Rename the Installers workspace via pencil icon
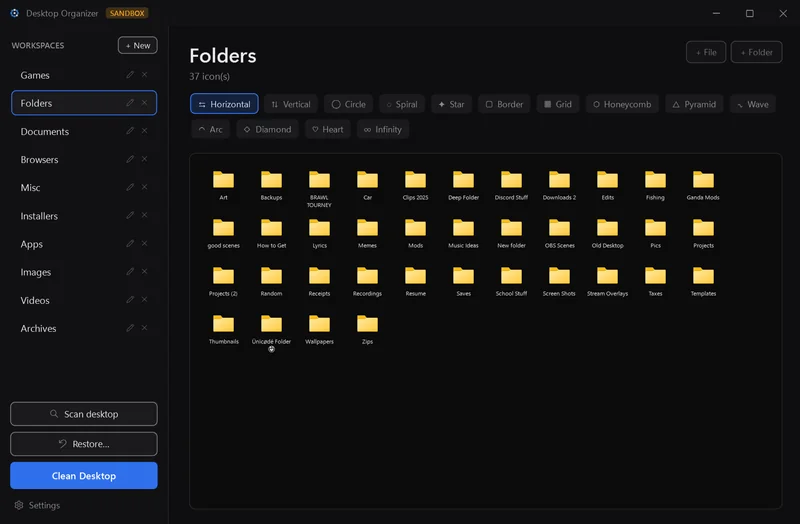The image size is (800, 524). (130, 215)
